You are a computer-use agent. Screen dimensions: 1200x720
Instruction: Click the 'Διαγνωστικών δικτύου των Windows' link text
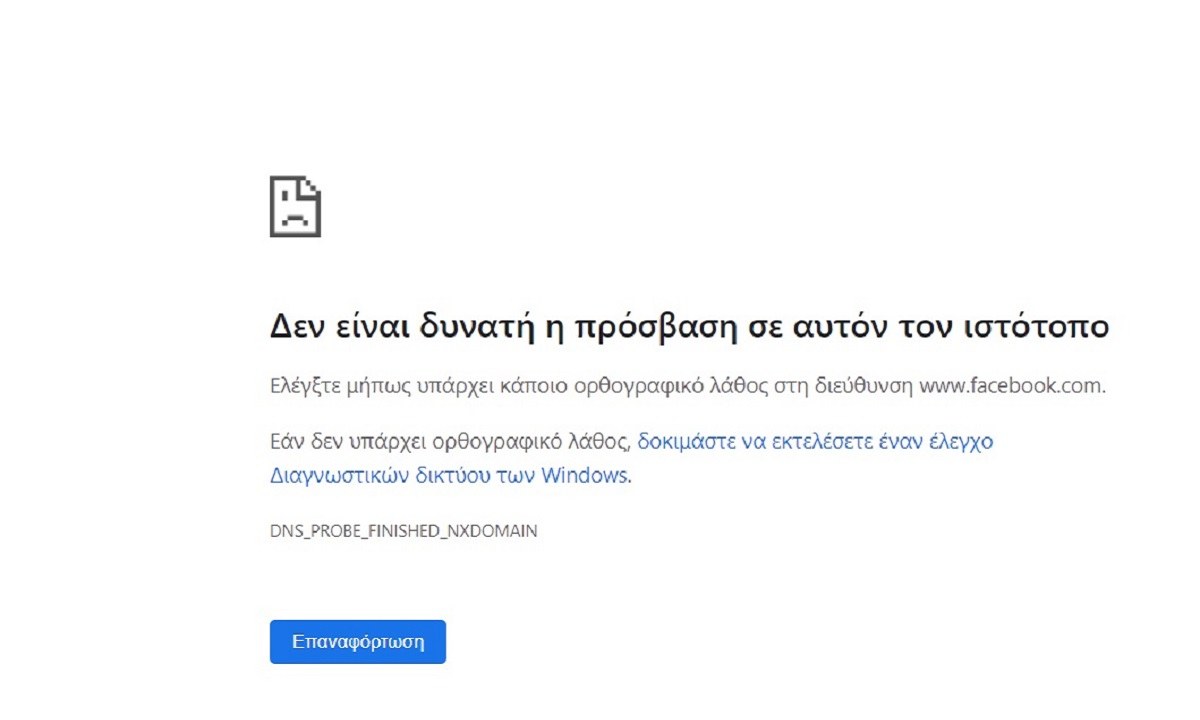point(450,476)
